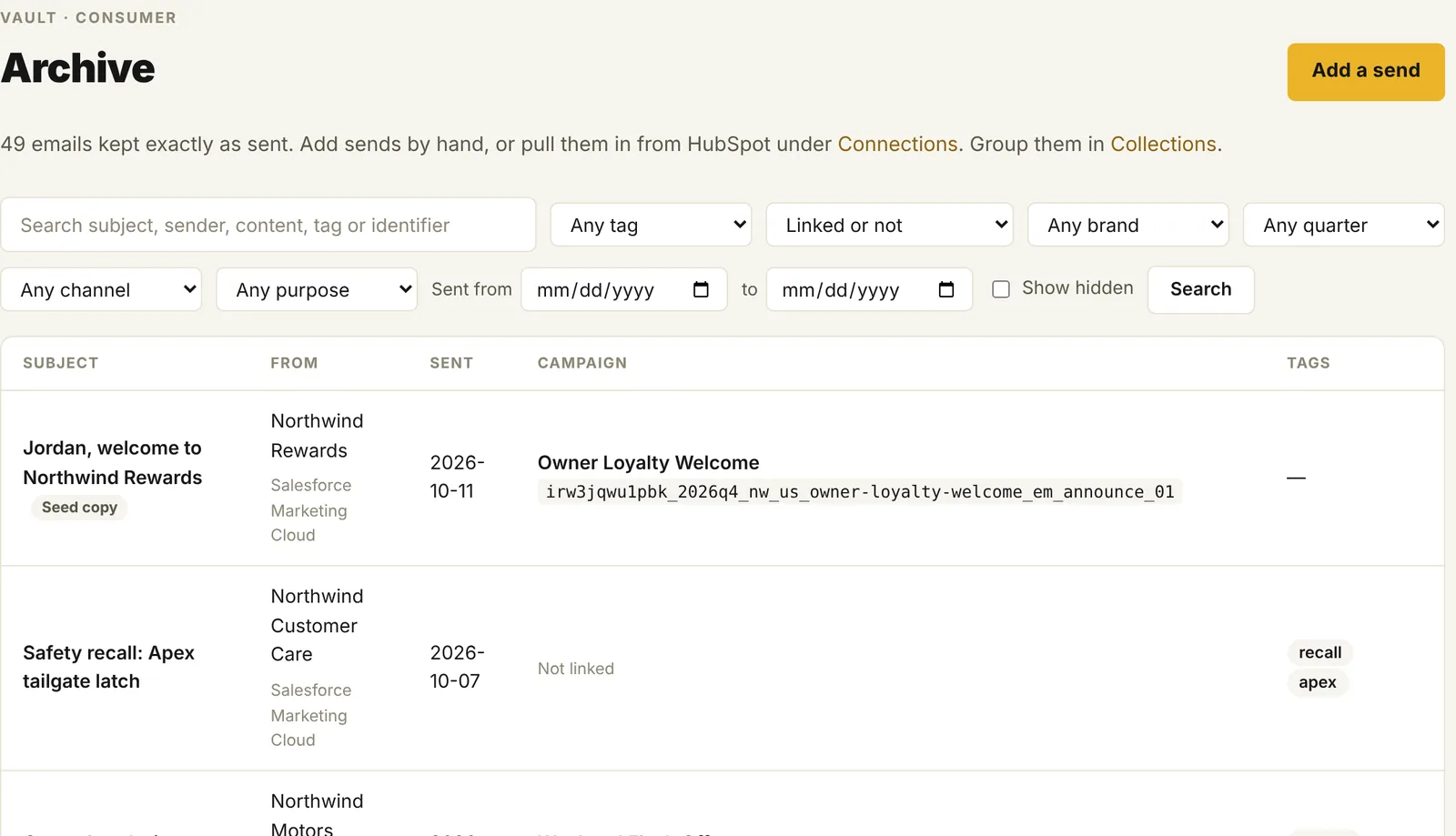Open the Linked or not dropdown
This screenshot has width=1456, height=836.
click(x=889, y=225)
